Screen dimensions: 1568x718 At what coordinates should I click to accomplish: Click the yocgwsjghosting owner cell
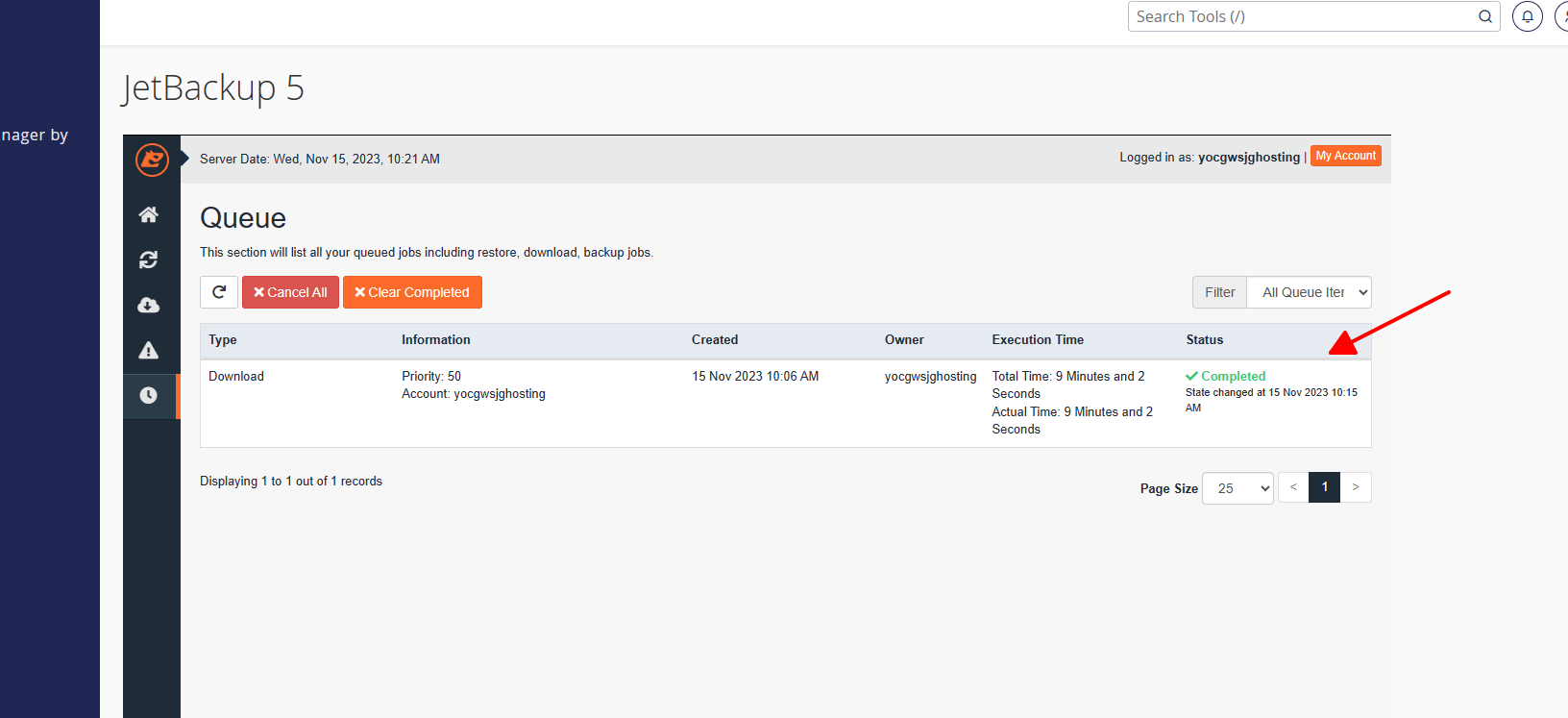pyautogui.click(x=931, y=377)
